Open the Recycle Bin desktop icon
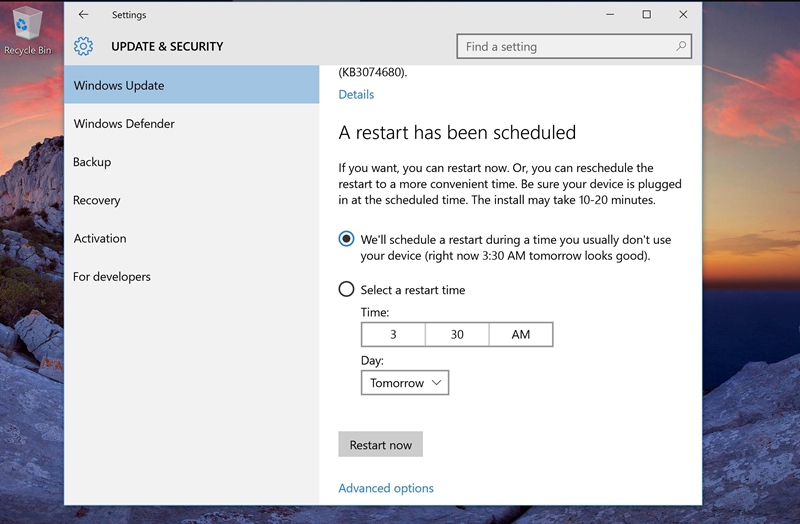800x524 pixels. pyautogui.click(x=27, y=30)
